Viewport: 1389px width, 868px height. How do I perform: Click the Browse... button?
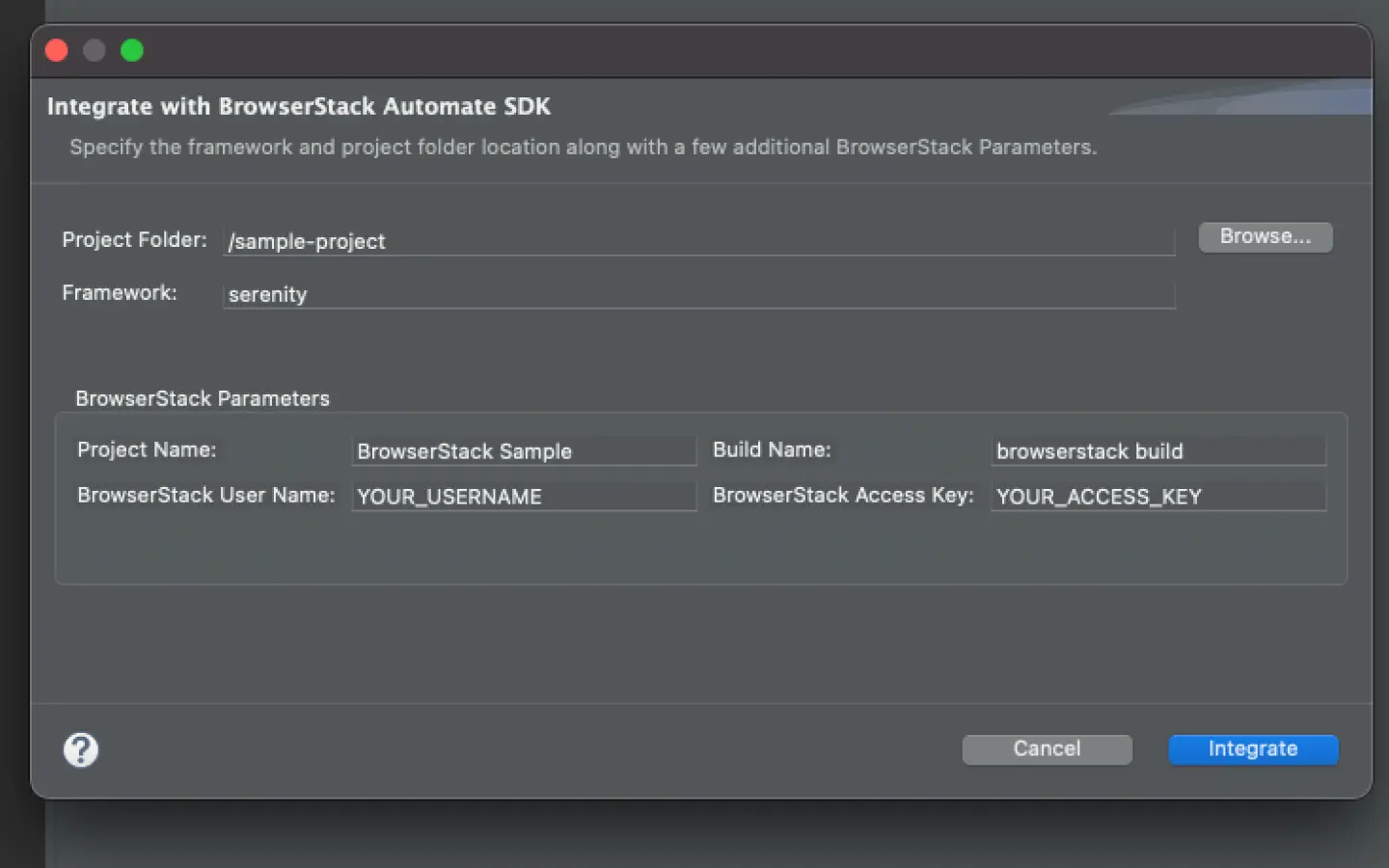(x=1265, y=237)
